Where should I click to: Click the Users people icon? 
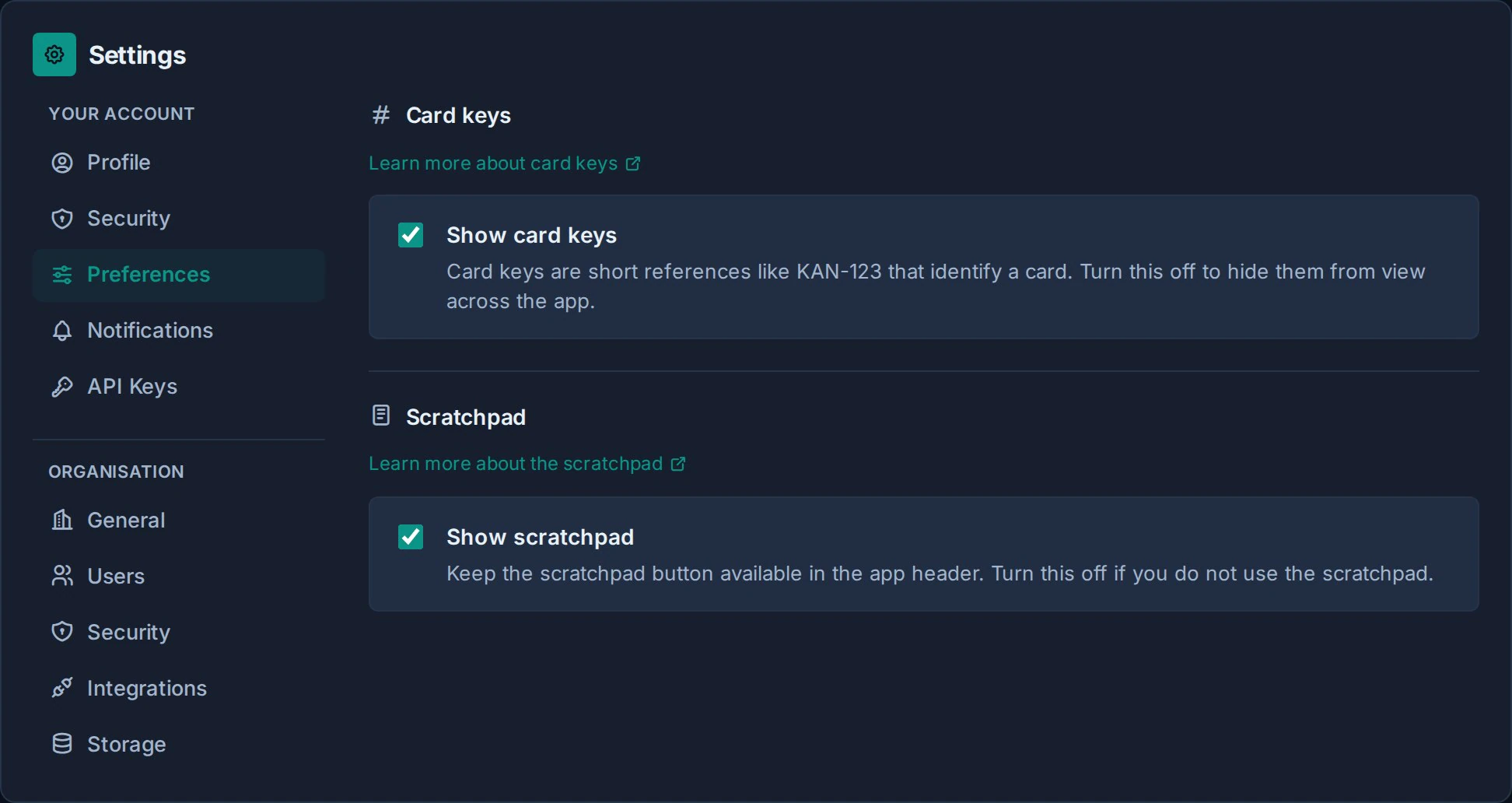(62, 576)
